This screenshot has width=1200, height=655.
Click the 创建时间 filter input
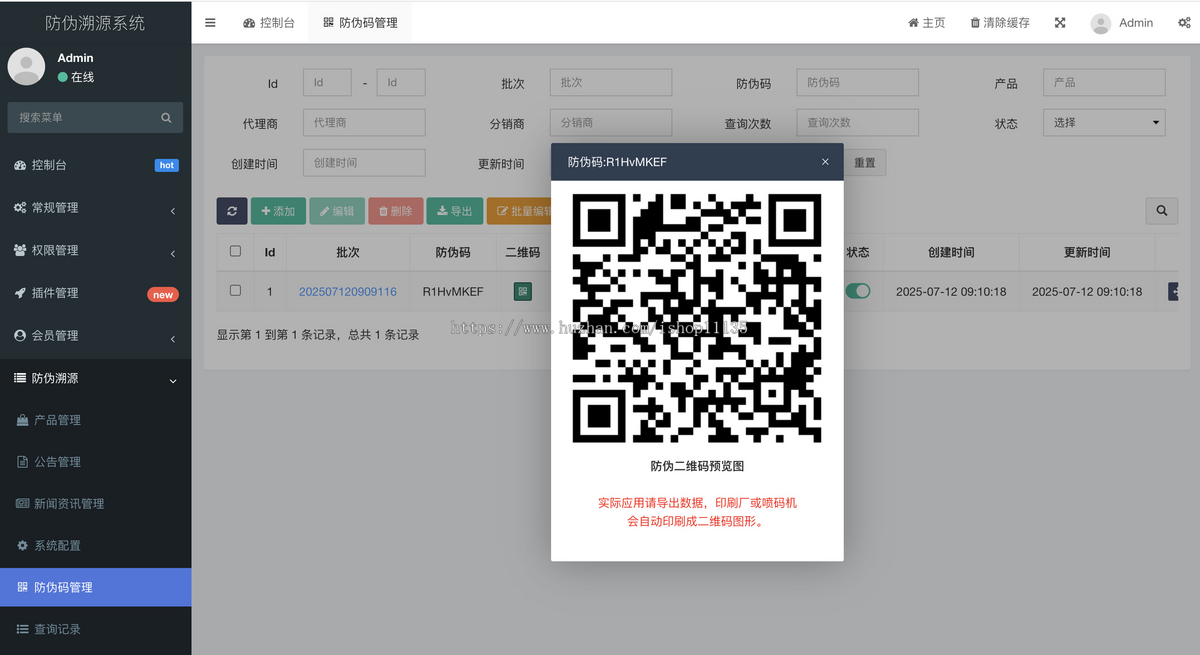click(364, 162)
